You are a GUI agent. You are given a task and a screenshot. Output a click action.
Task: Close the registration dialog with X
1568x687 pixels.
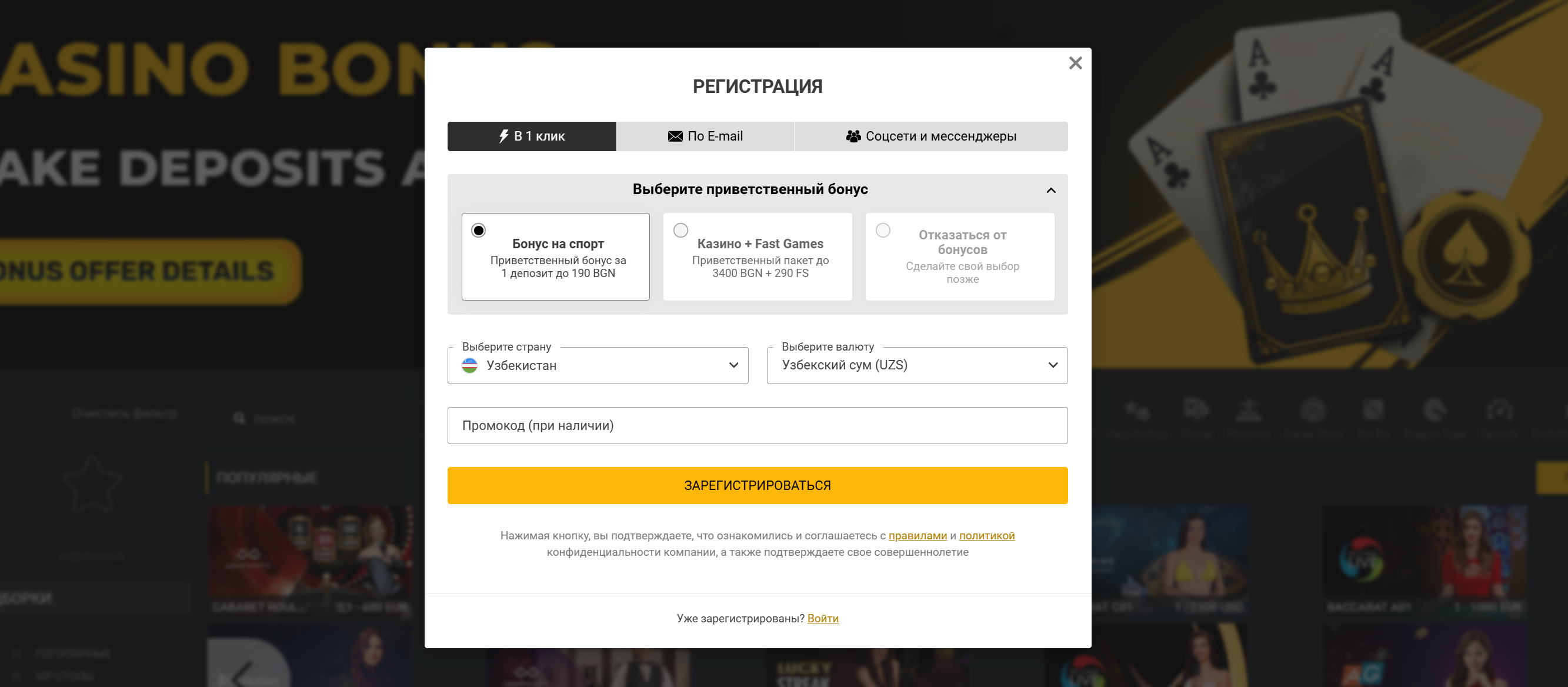[x=1075, y=64]
